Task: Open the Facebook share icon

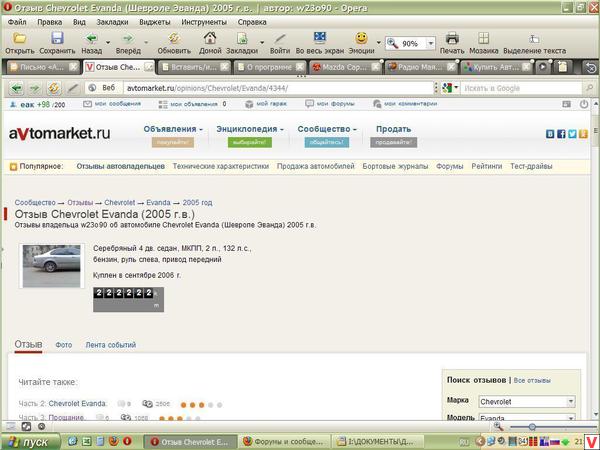Action: tap(561, 134)
